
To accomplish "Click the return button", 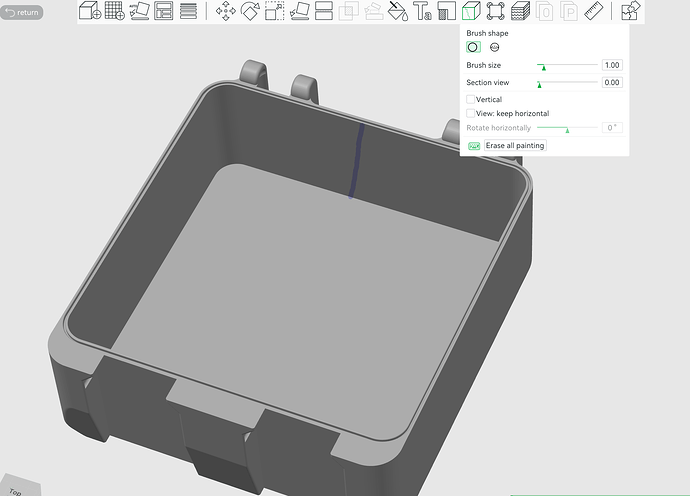I will (x=22, y=12).
